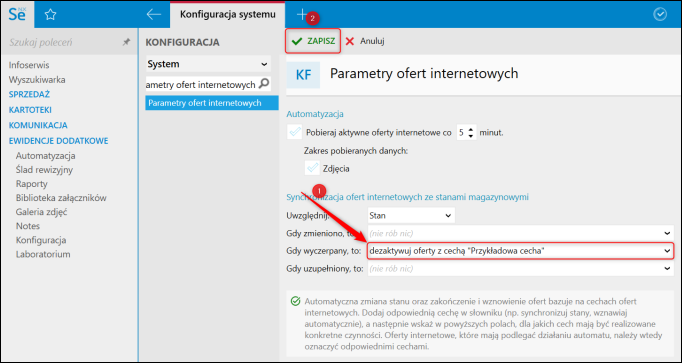
Task: Open the Gdy wyczerpany dropdown
Action: pyautogui.click(x=520, y=251)
